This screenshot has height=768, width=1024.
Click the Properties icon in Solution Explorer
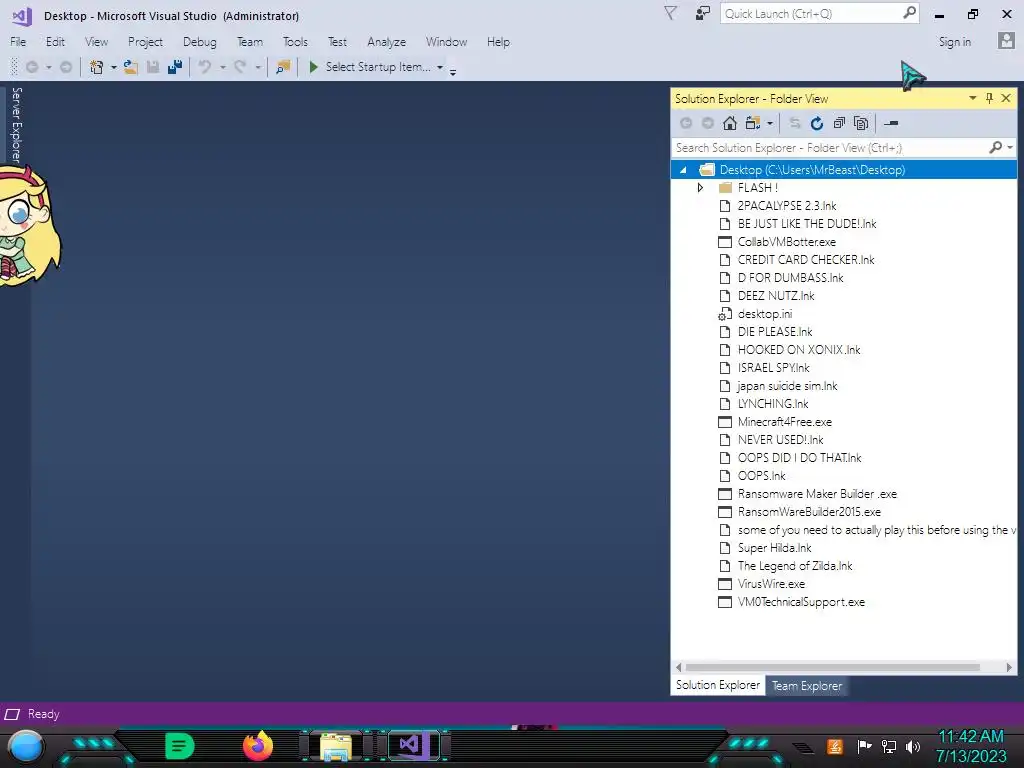(x=891, y=123)
